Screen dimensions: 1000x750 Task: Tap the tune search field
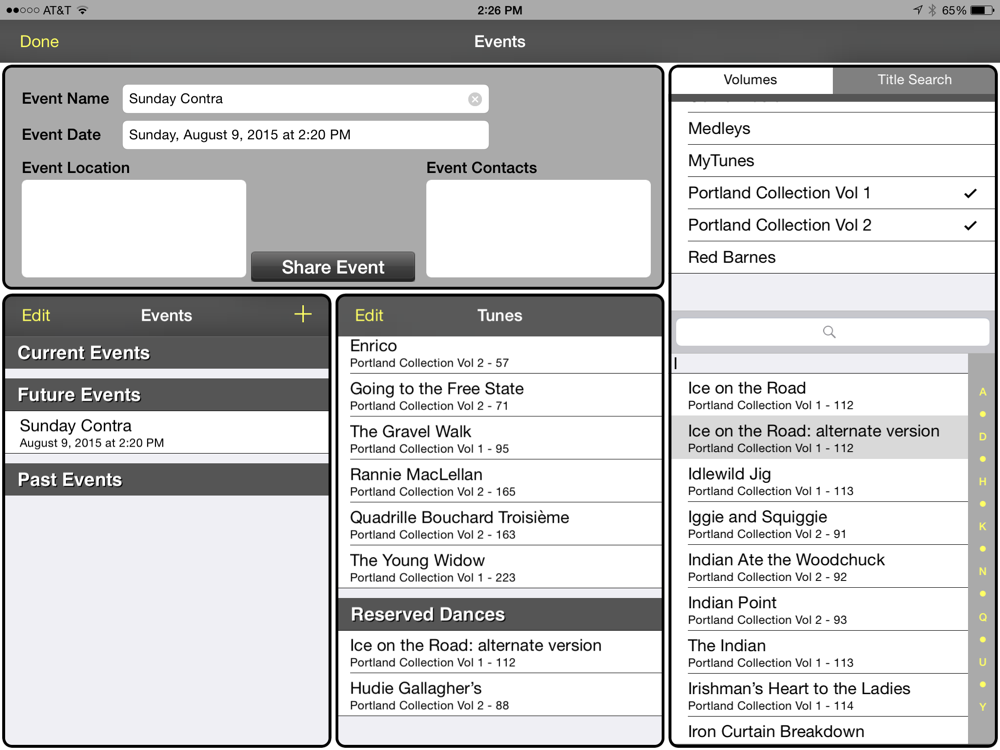(x=832, y=332)
